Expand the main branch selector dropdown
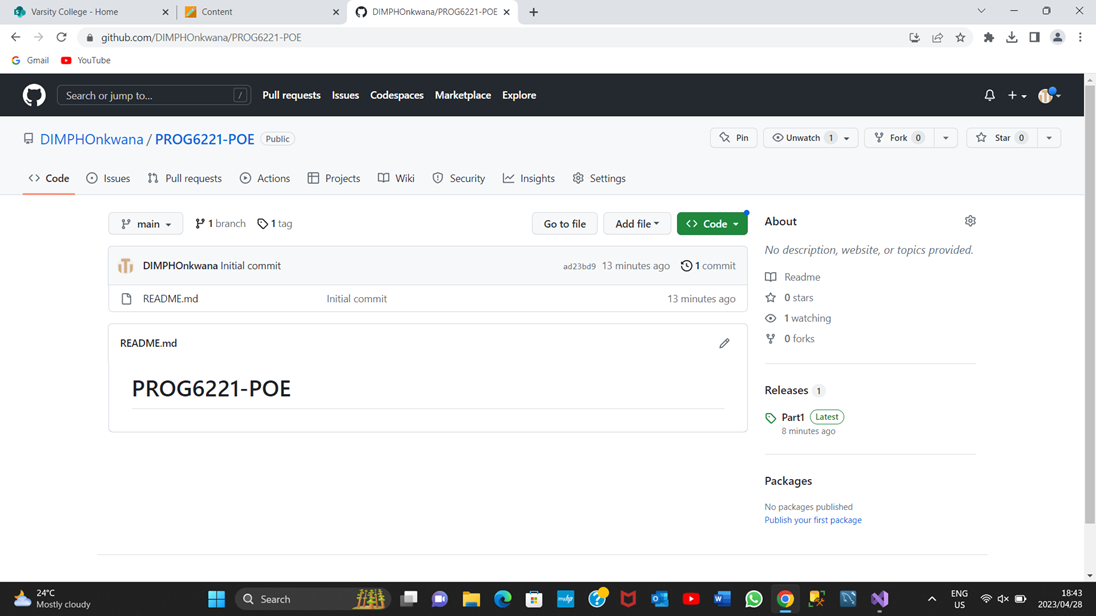Screen dimensions: 1096x616 point(145,223)
